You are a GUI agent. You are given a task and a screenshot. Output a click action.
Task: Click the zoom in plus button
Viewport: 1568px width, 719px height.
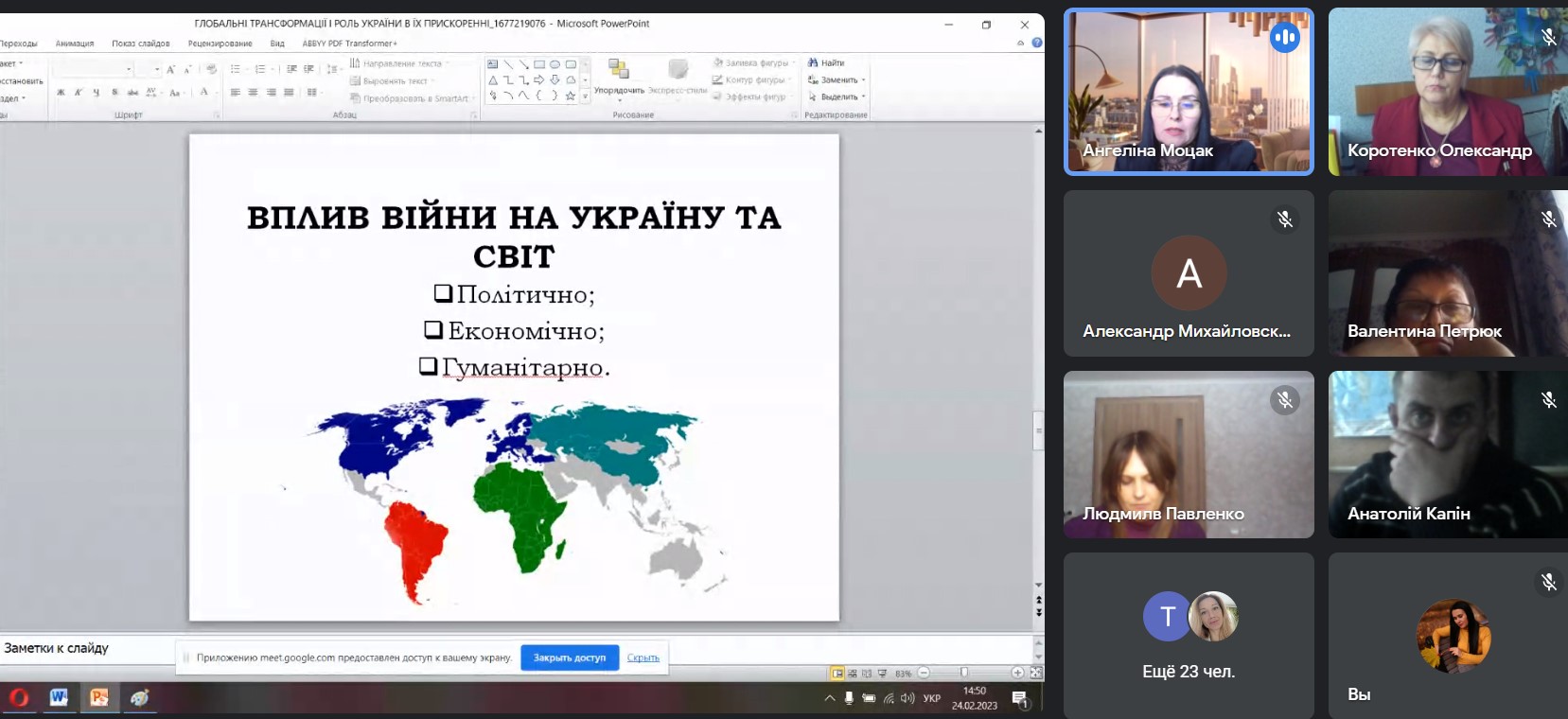(x=1017, y=673)
